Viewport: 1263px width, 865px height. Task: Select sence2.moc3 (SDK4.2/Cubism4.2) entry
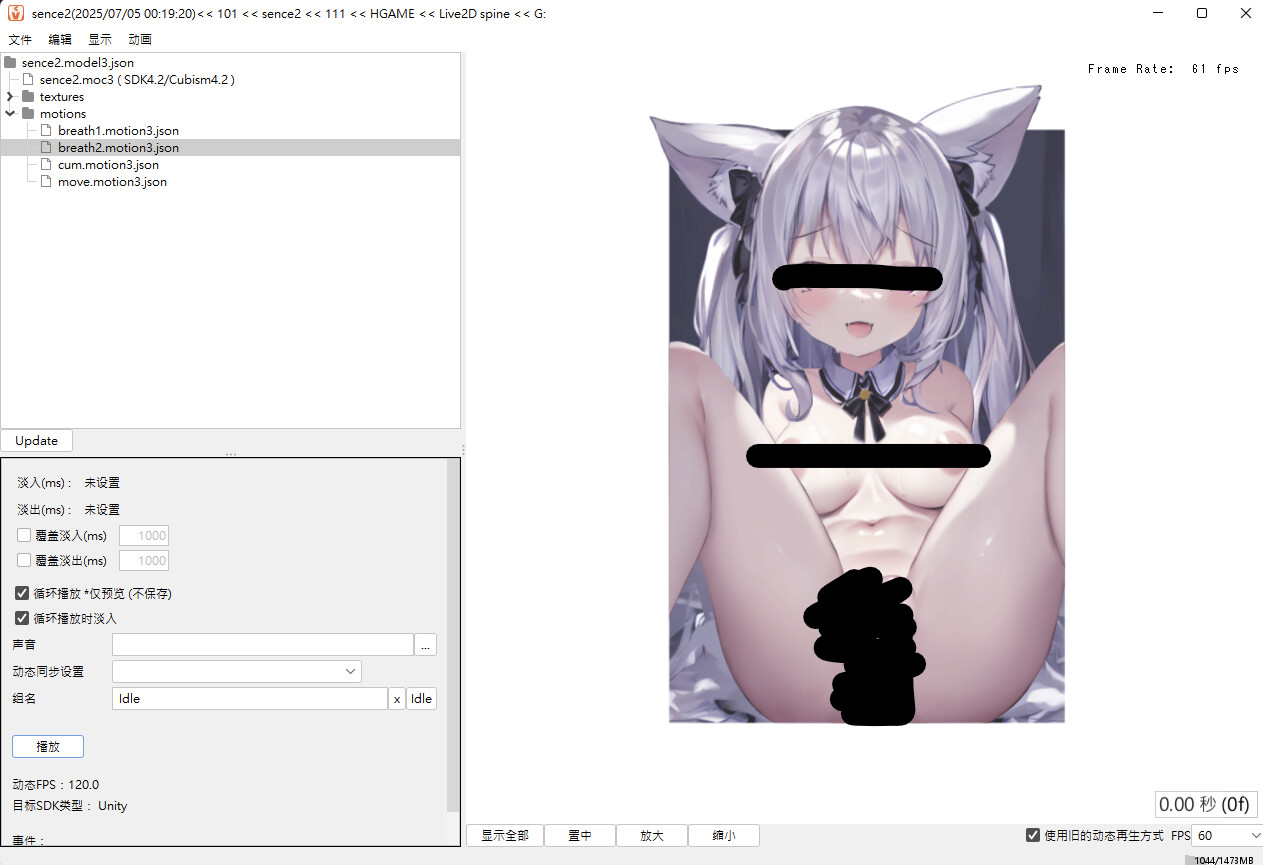coord(137,79)
